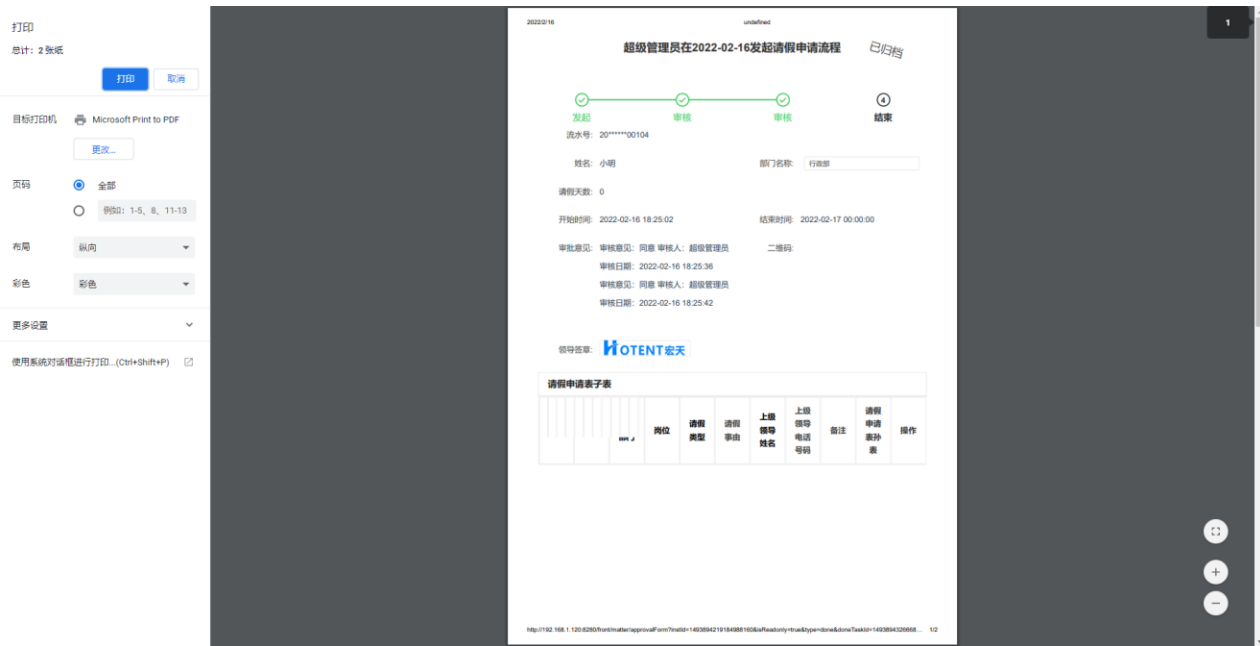Click the undefined header text on the page
Viewport: 1260px width, 646px height.
coord(757,22)
